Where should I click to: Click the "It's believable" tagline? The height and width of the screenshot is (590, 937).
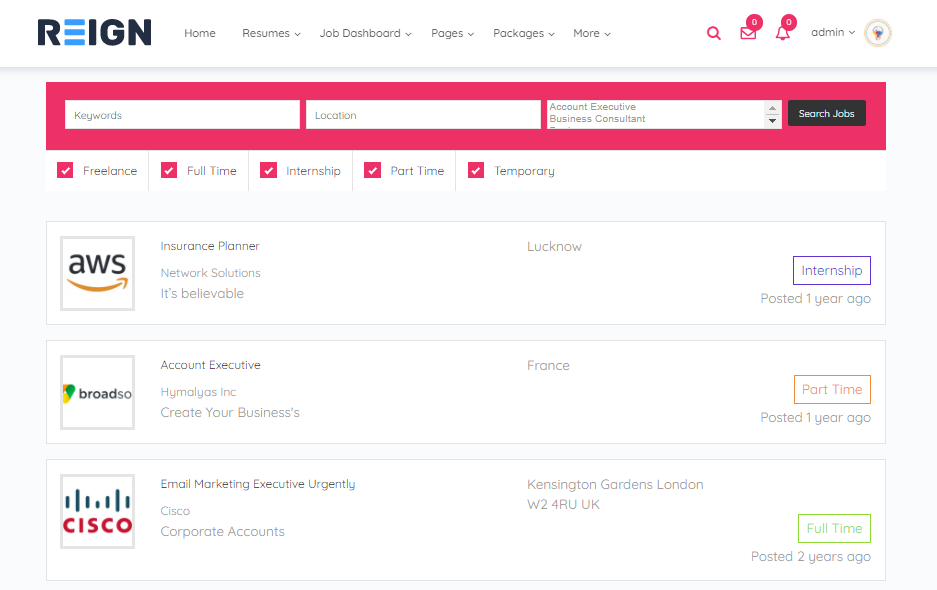[x=202, y=294]
